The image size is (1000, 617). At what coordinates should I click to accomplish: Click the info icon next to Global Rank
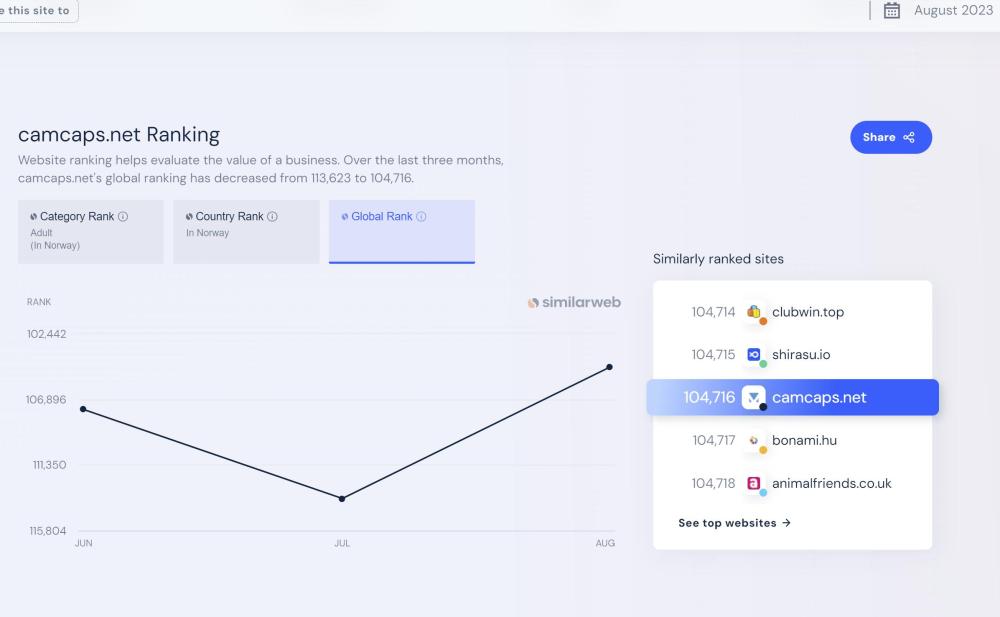coord(421,217)
